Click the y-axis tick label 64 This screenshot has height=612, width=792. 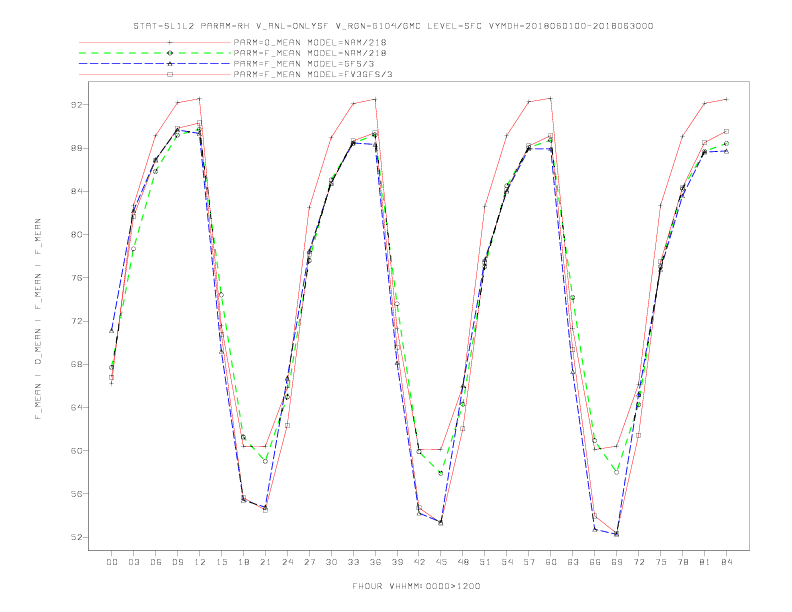coord(76,407)
